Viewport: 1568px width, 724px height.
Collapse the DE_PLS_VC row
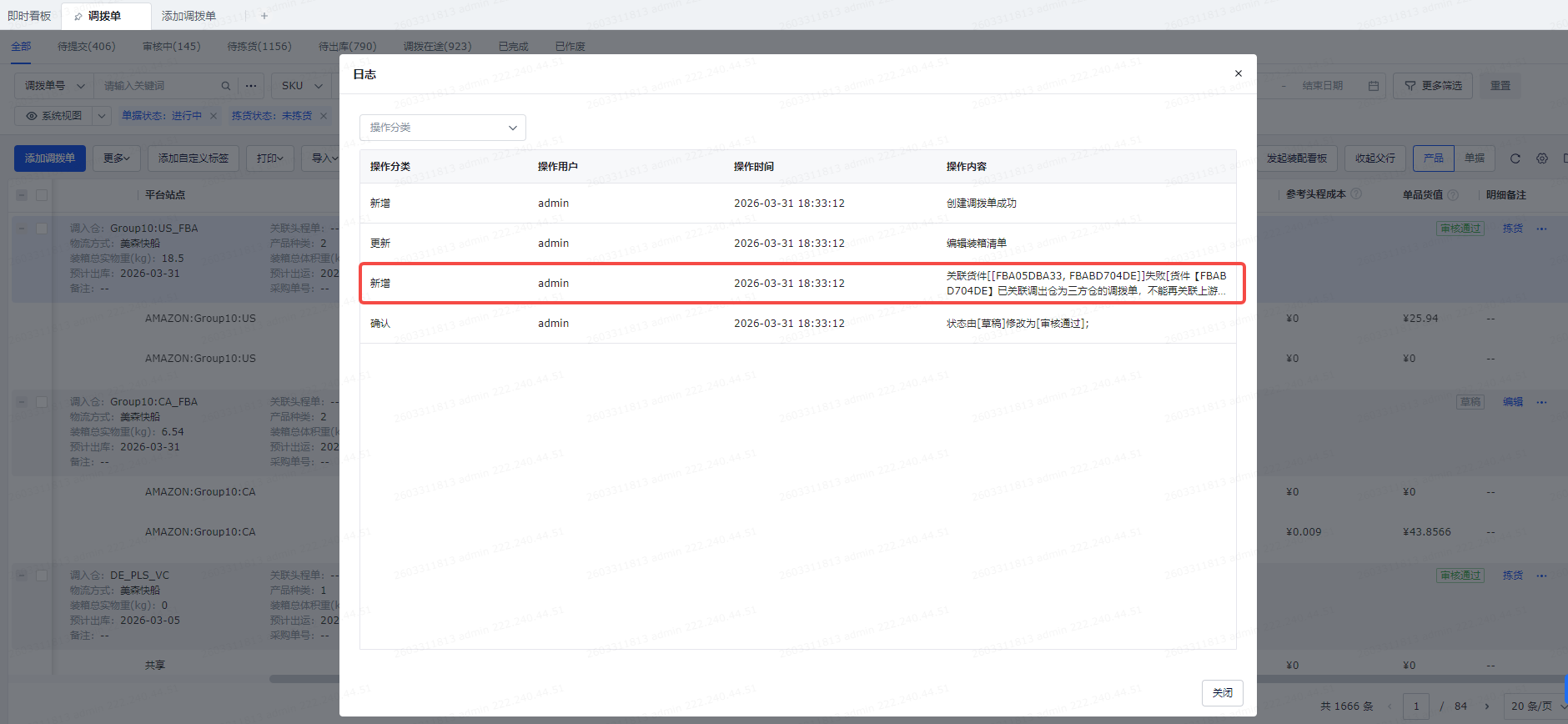tap(22, 576)
